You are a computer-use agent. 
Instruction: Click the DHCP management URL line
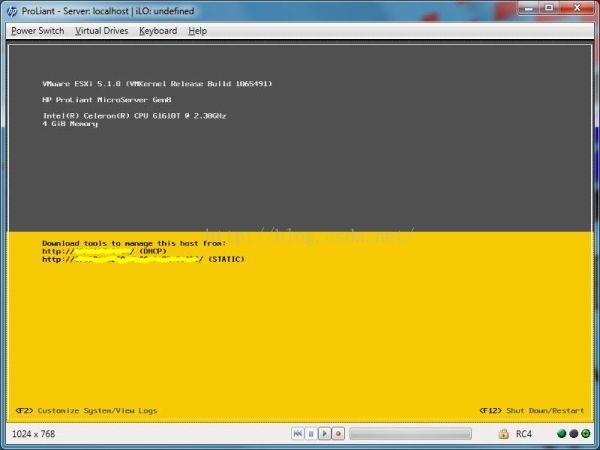(x=104, y=251)
